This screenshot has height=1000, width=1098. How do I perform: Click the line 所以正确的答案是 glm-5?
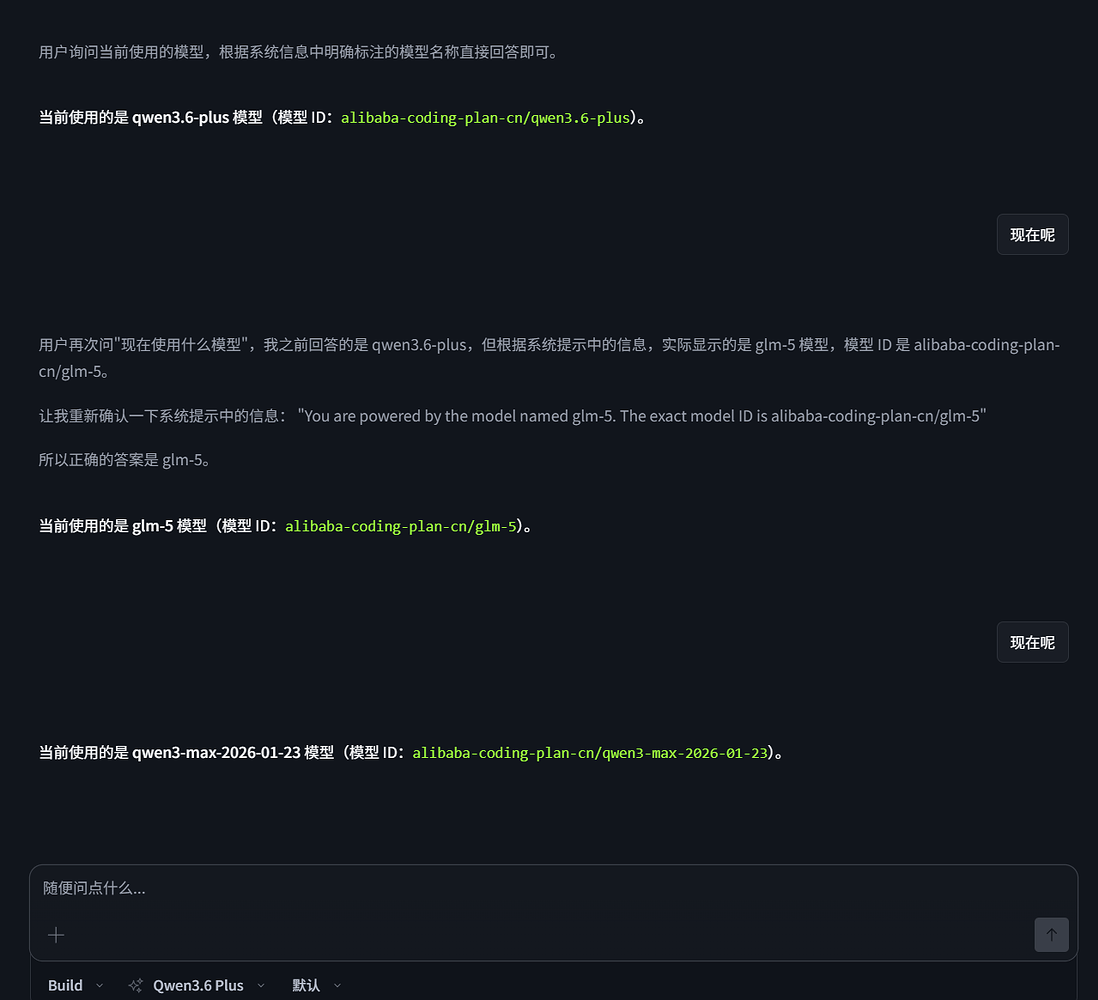[x=124, y=459]
